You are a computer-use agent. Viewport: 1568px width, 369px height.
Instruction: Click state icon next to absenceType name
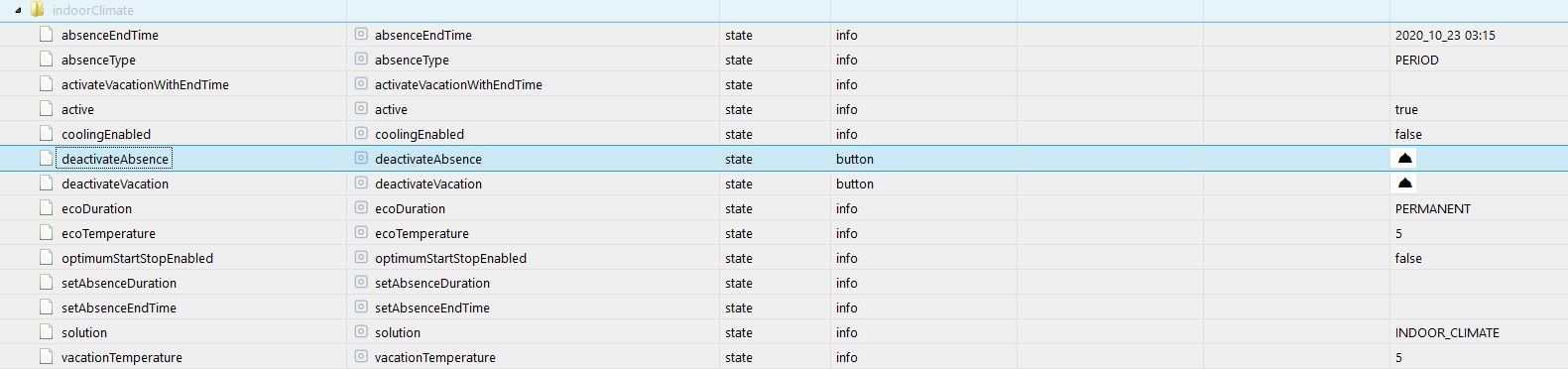pos(361,60)
